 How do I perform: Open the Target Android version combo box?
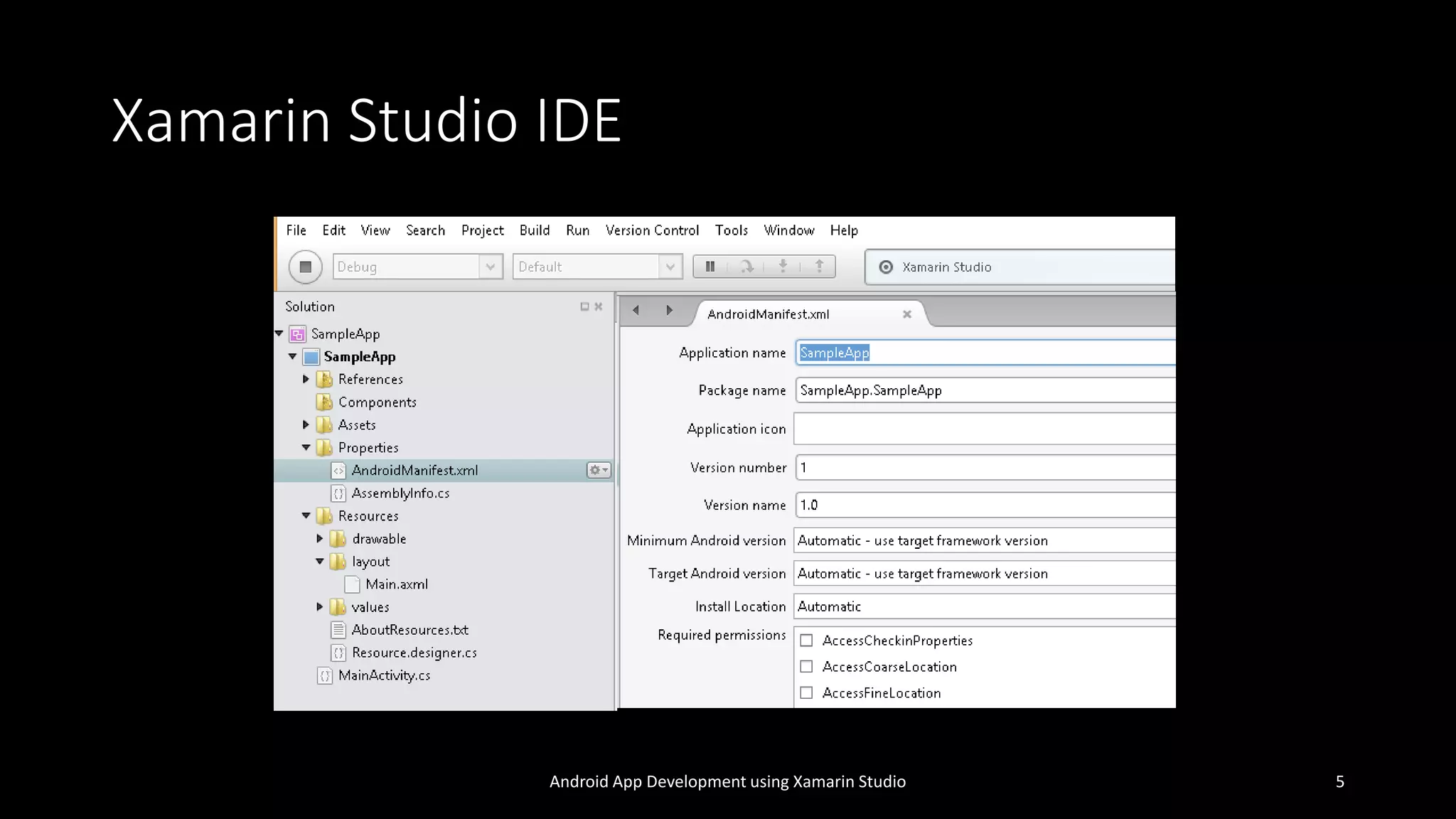(985, 573)
